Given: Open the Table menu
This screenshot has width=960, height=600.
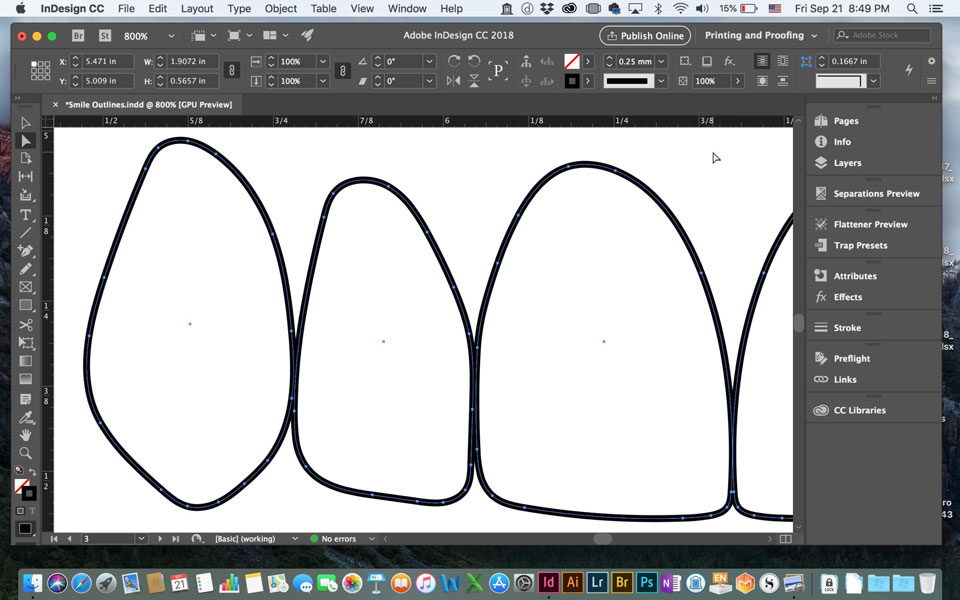Looking at the screenshot, I should 323,9.
